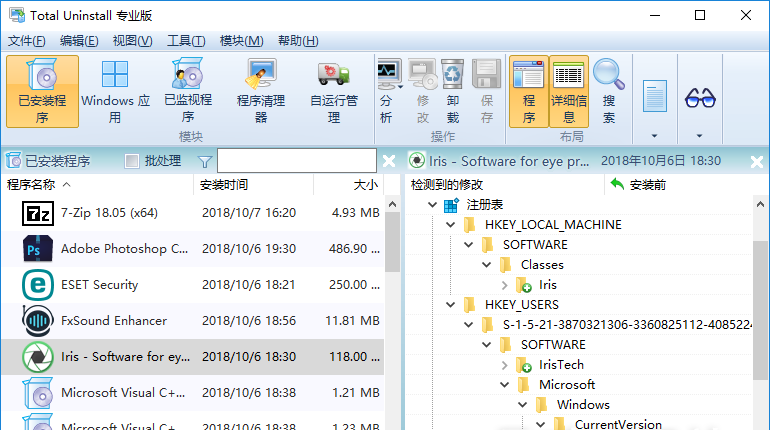
Task: Open the 帮助(H) menu
Action: tap(298, 41)
